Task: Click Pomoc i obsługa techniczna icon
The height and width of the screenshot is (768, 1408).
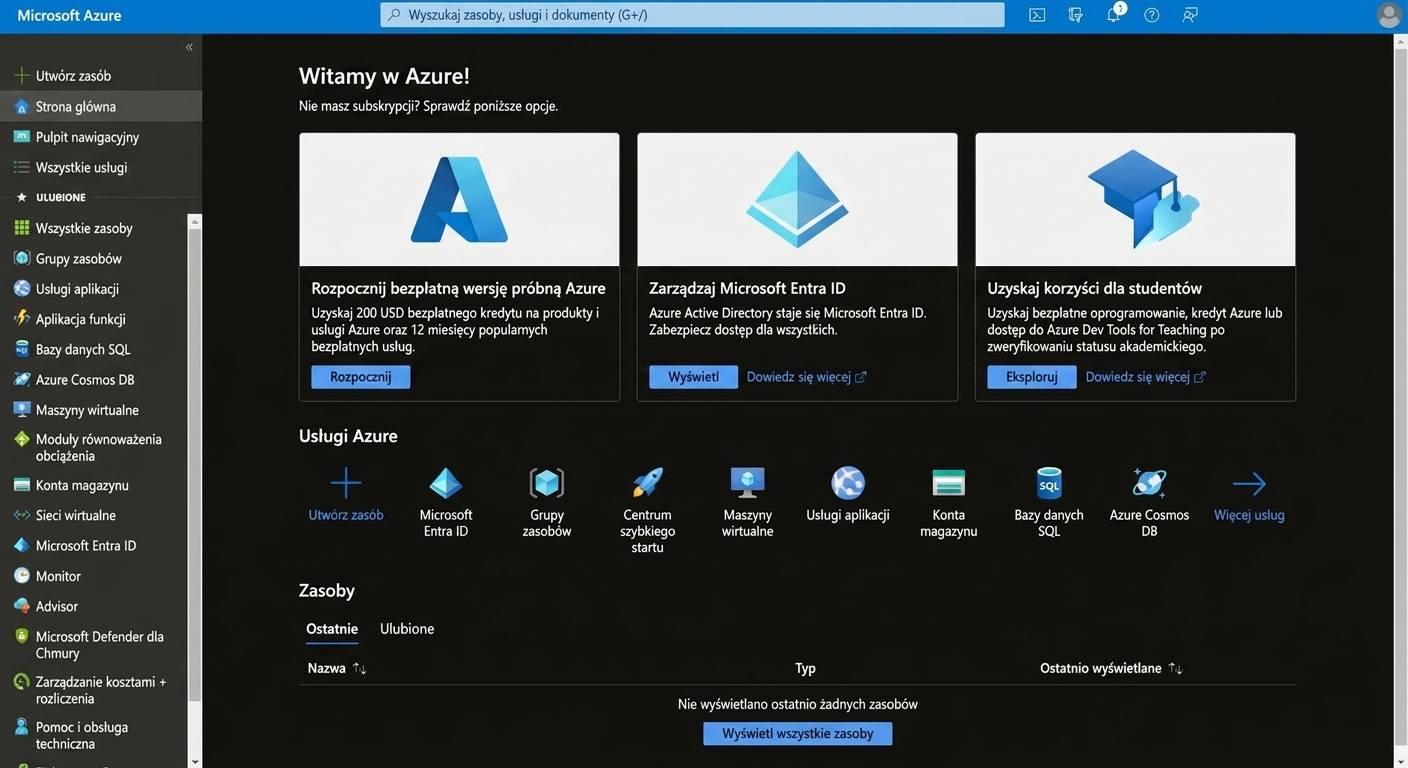Action: tap(22, 727)
